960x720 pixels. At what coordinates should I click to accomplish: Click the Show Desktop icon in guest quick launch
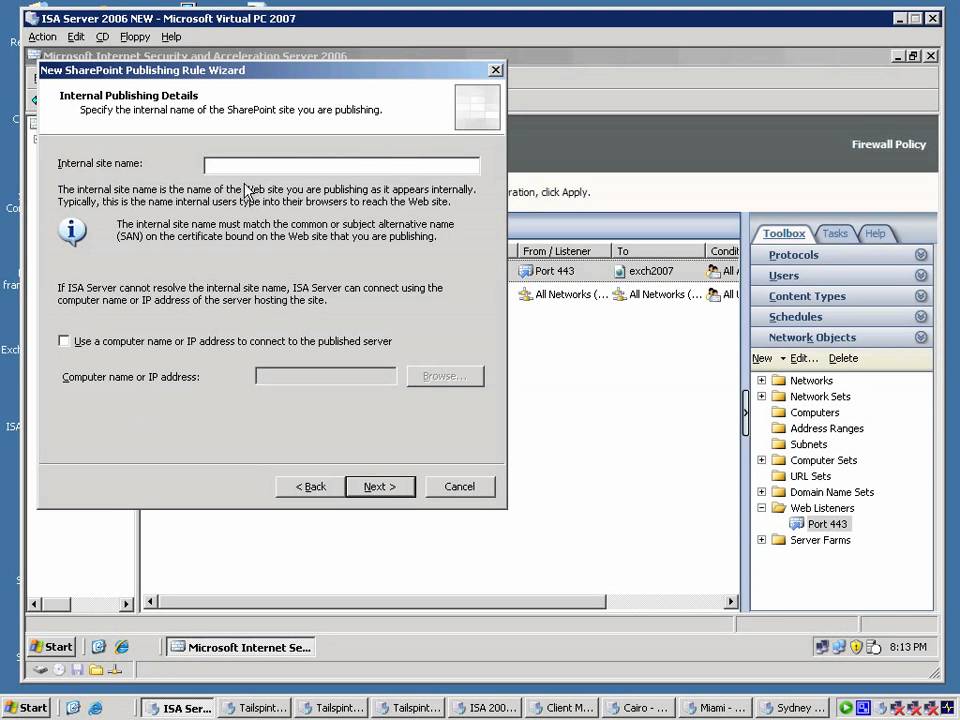pos(99,647)
